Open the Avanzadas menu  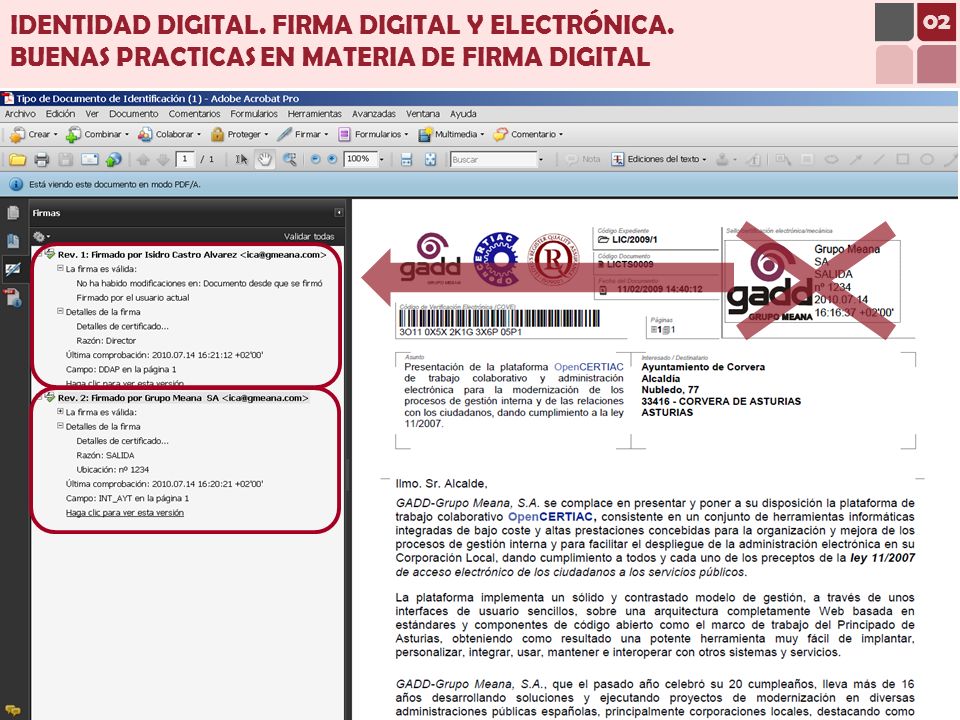coord(373,114)
